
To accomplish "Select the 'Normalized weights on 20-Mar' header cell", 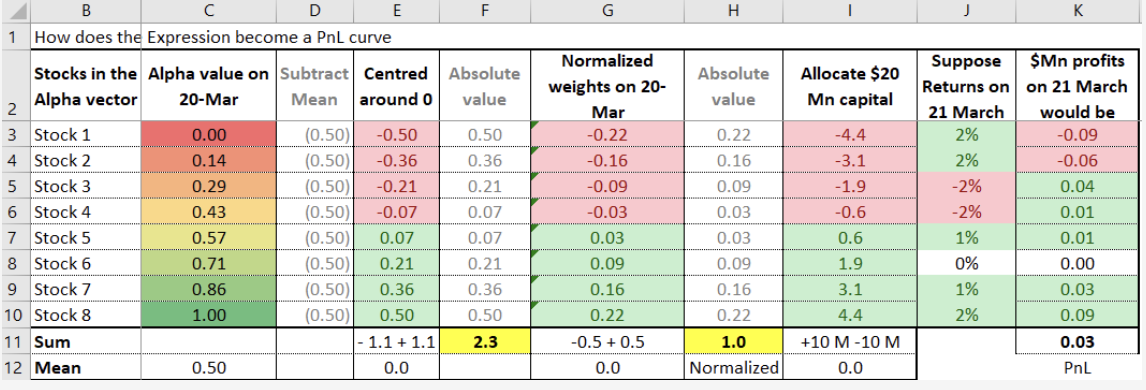I will coord(607,85).
